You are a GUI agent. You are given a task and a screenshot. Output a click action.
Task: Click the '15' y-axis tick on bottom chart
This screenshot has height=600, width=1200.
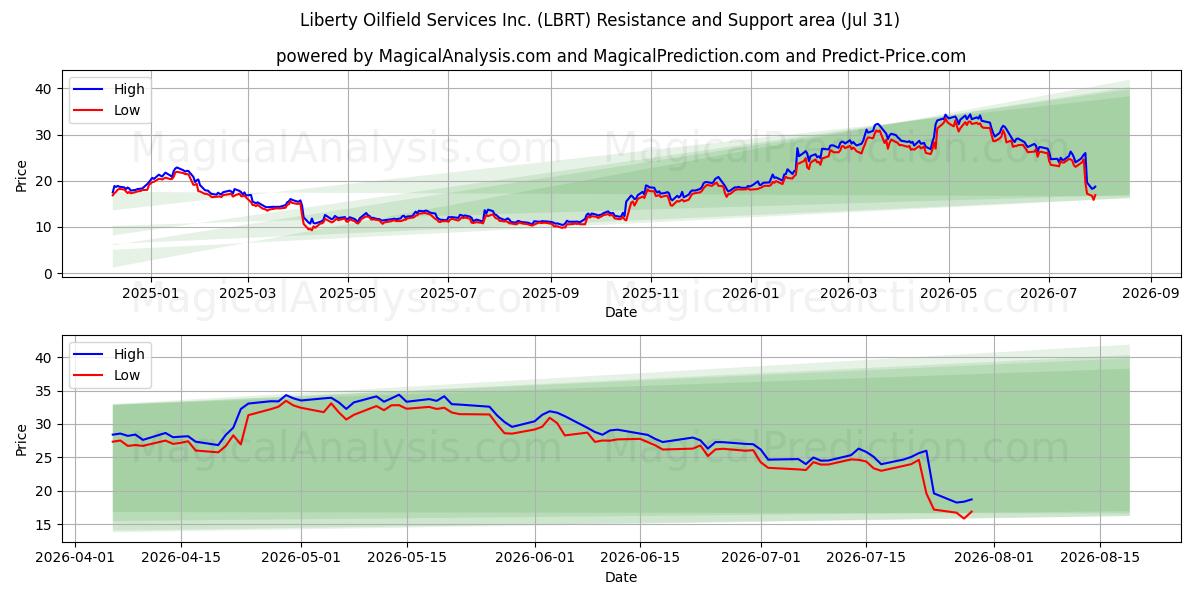click(x=44, y=525)
